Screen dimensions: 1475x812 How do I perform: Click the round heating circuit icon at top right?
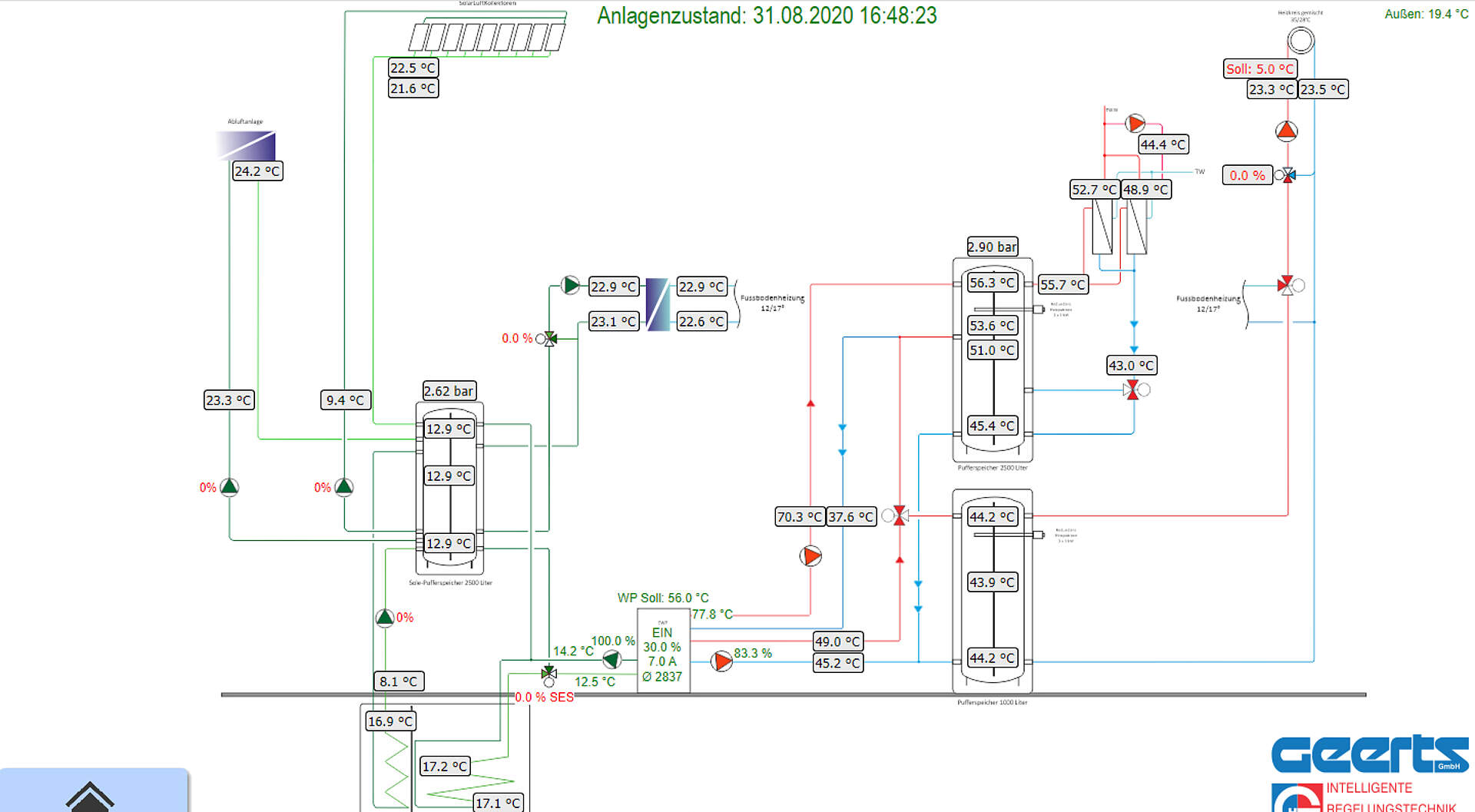pyautogui.click(x=1301, y=40)
